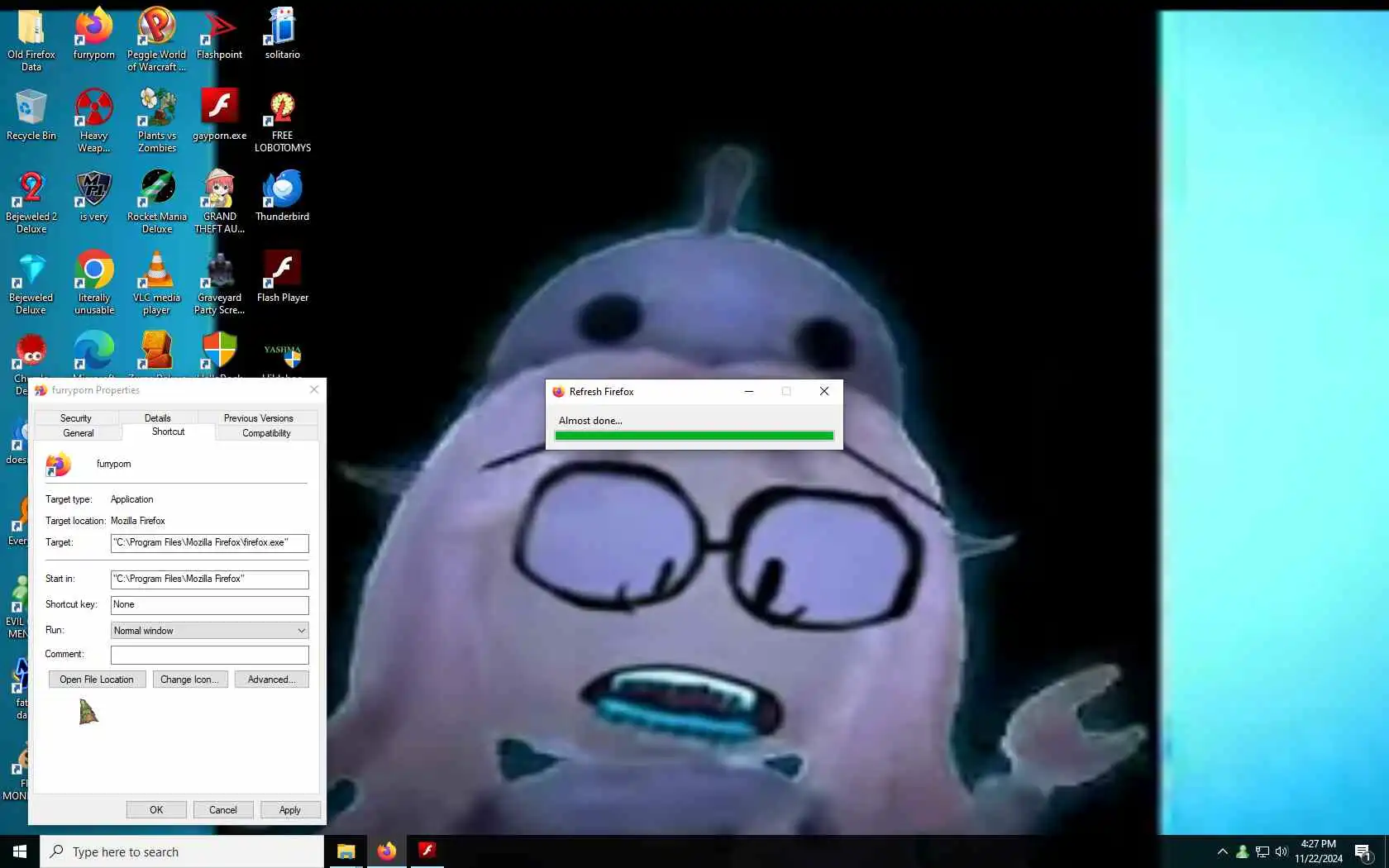1389x868 pixels.
Task: Open File Explorer from the taskbar
Action: point(346,851)
